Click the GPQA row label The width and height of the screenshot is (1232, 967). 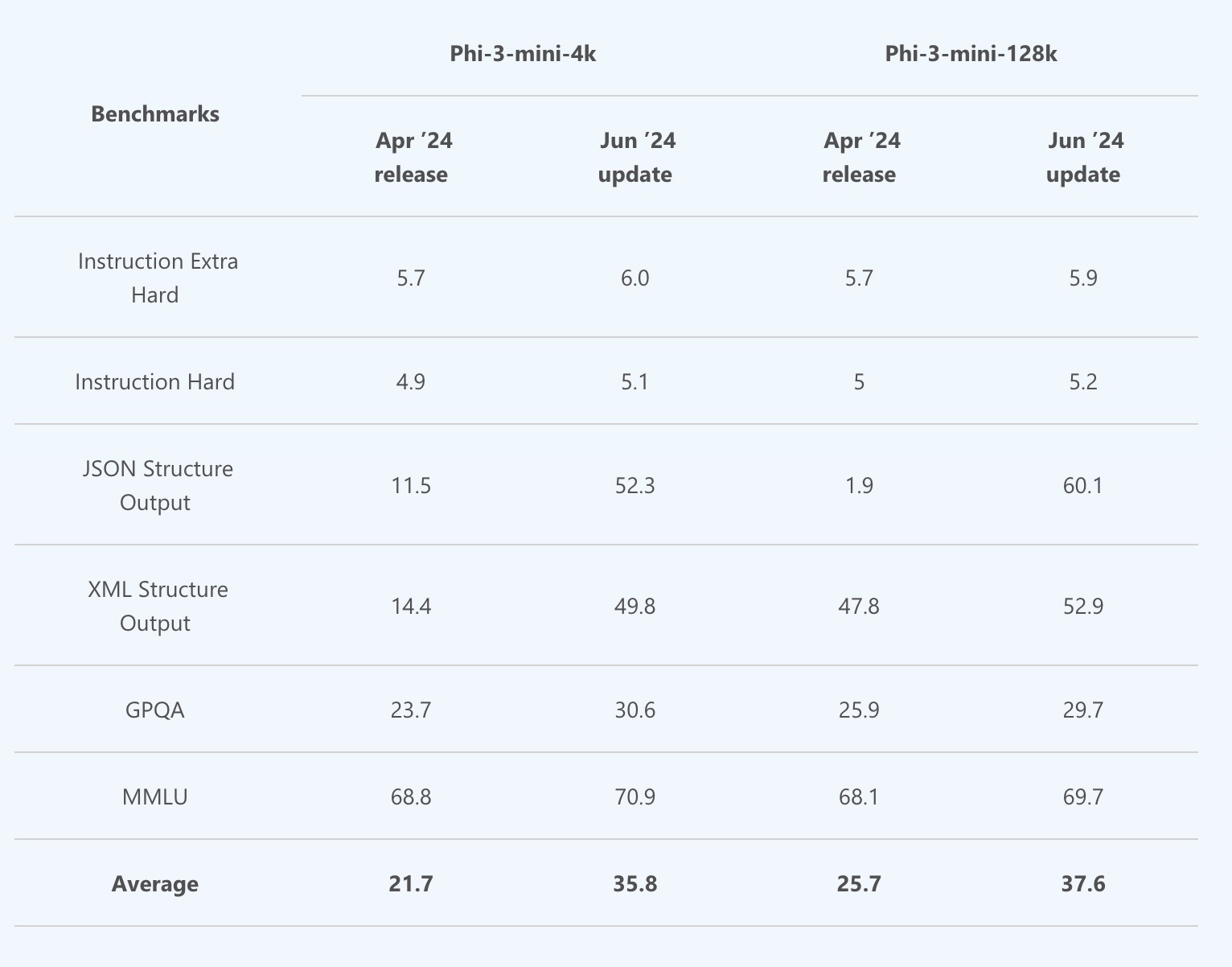[155, 710]
